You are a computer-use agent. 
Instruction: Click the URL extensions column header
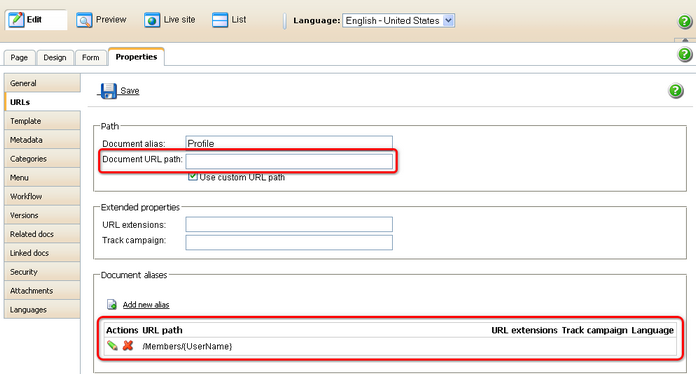click(524, 330)
